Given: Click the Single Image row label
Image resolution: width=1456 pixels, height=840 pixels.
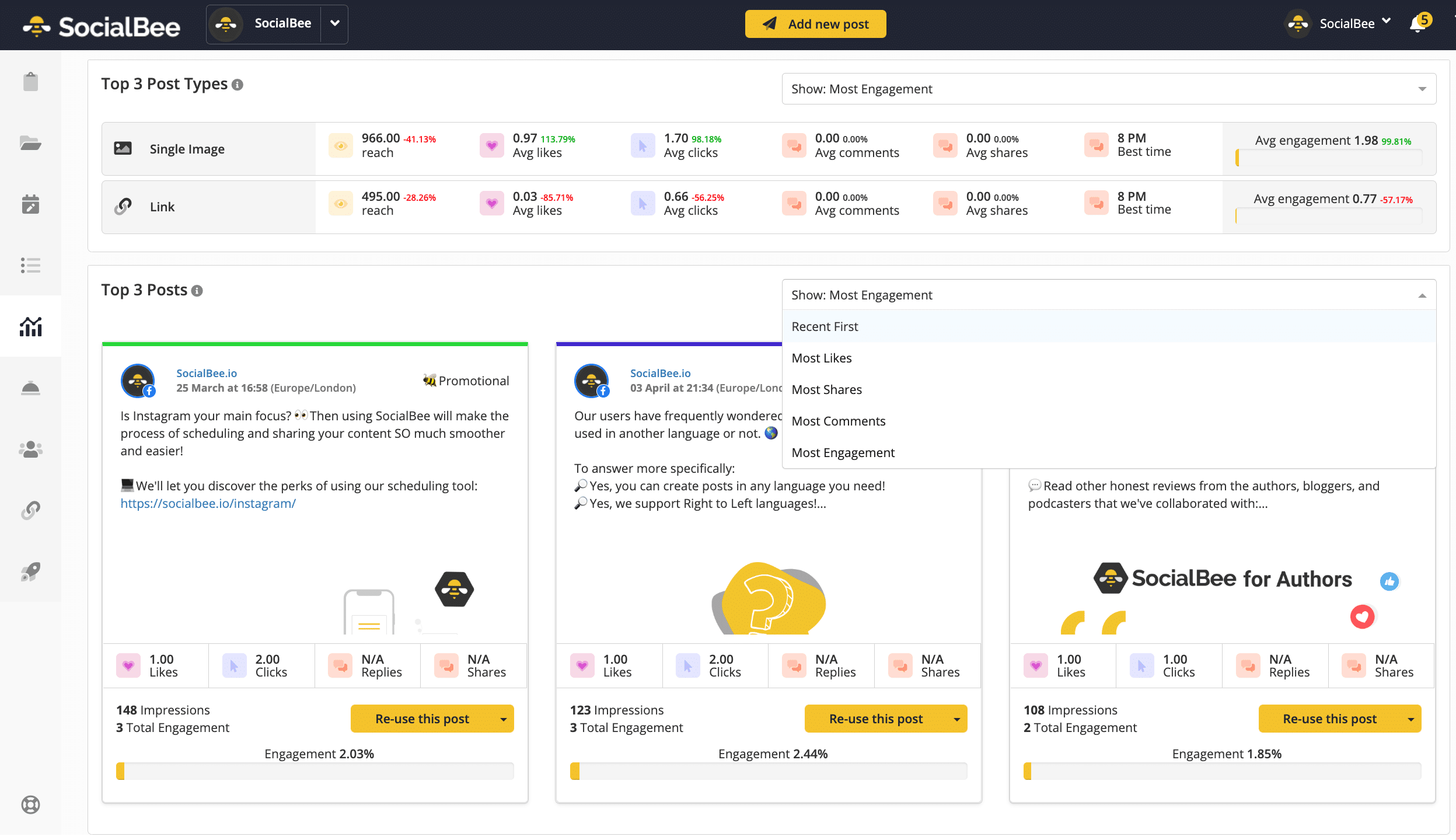Looking at the screenshot, I should pyautogui.click(x=187, y=149).
